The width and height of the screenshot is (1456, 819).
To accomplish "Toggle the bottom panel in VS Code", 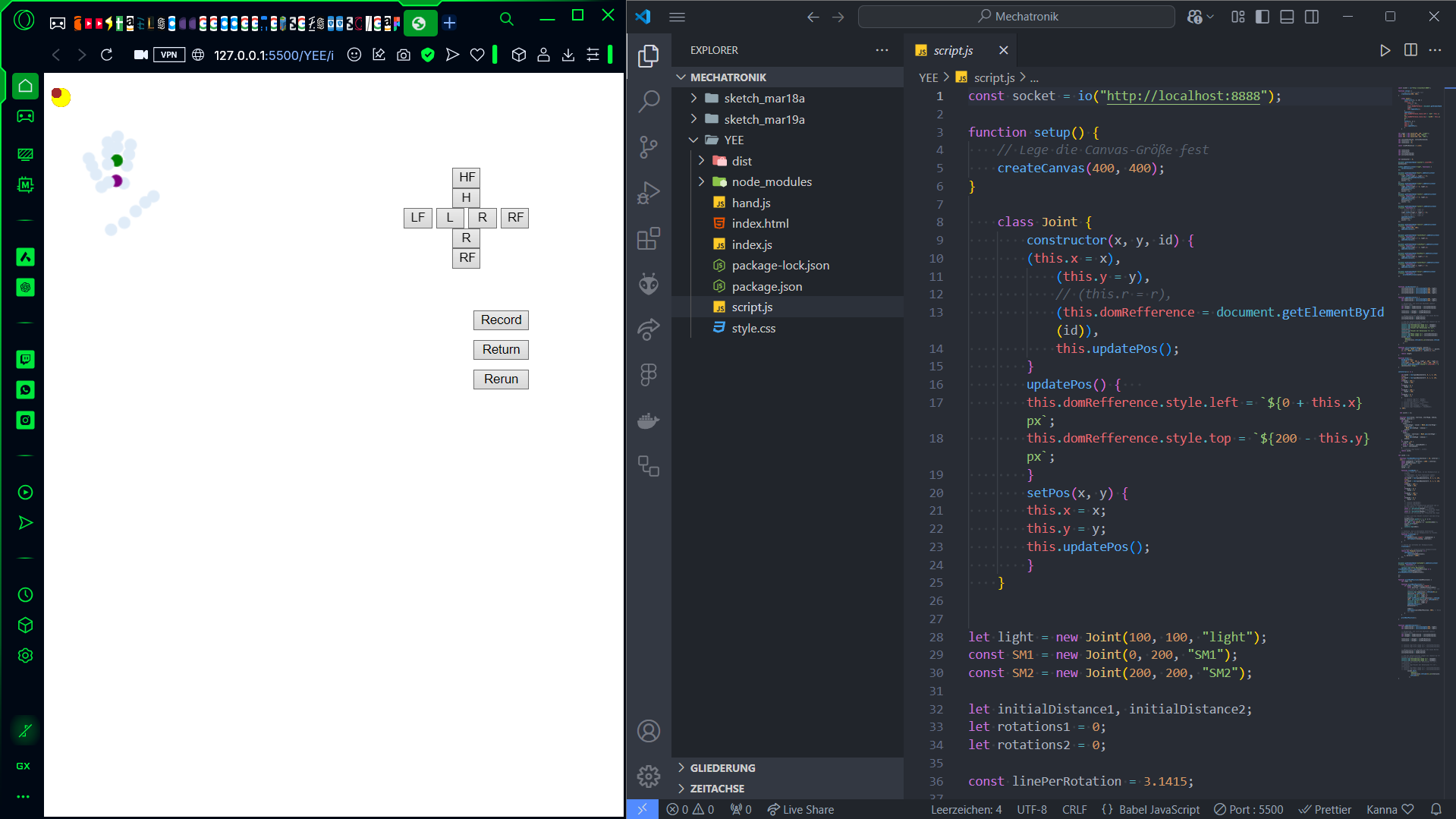I will 1287,17.
